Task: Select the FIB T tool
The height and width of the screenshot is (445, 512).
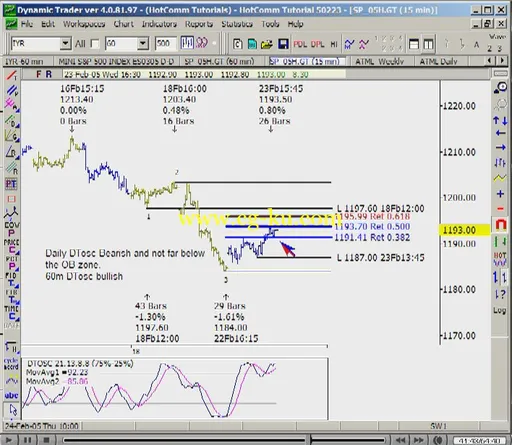Action: pyautogui.click(x=11, y=279)
